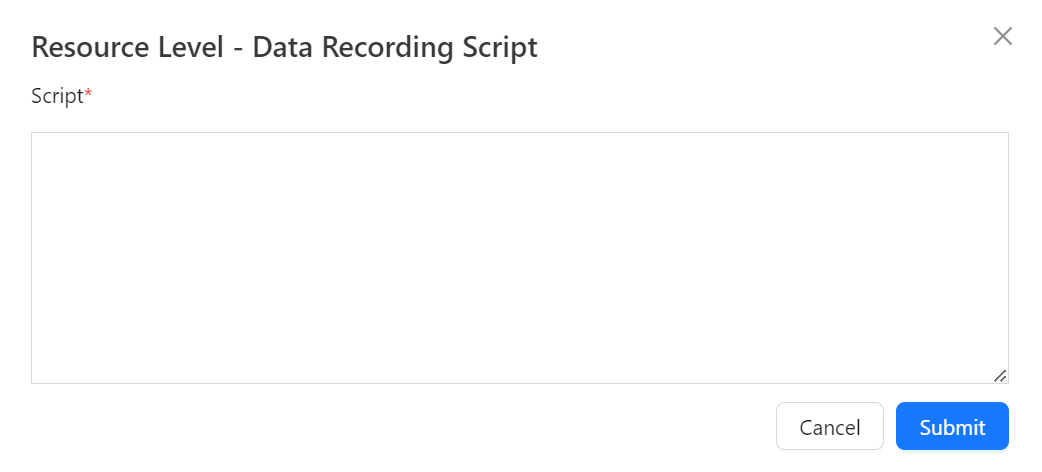
Task: Place cursor inside empty Script box
Action: coord(519,257)
